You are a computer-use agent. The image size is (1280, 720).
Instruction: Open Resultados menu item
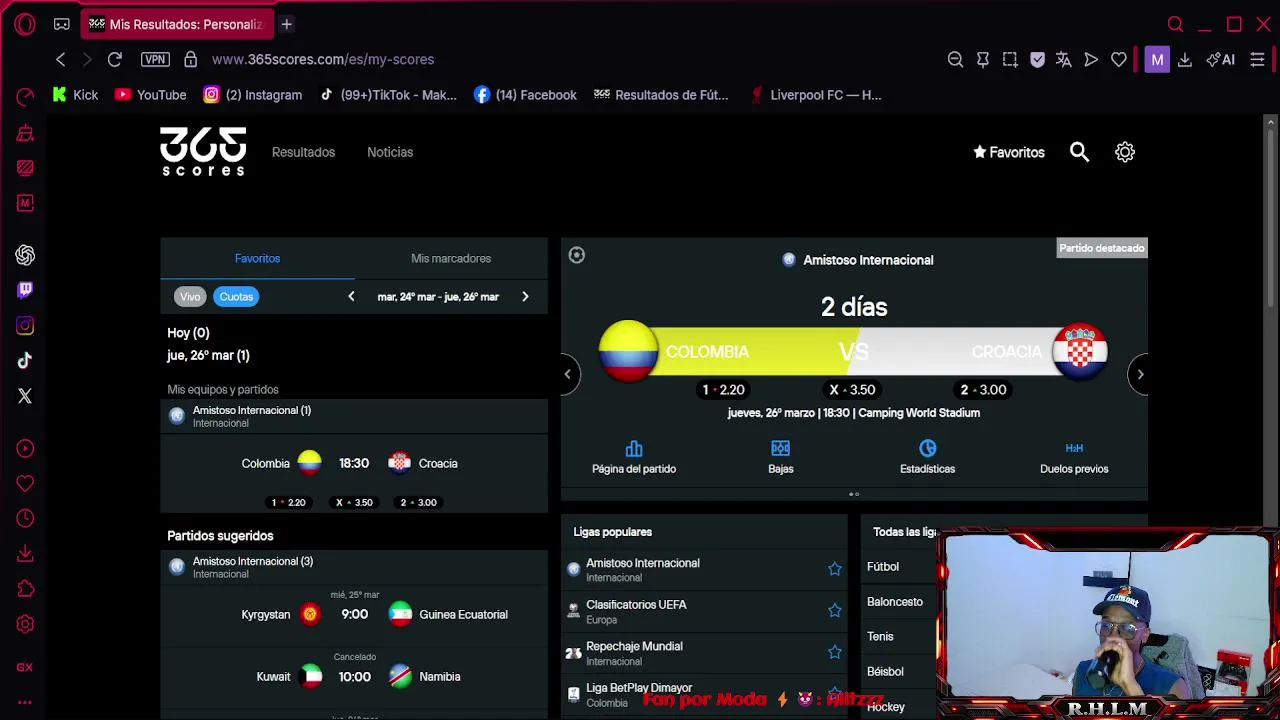[303, 152]
